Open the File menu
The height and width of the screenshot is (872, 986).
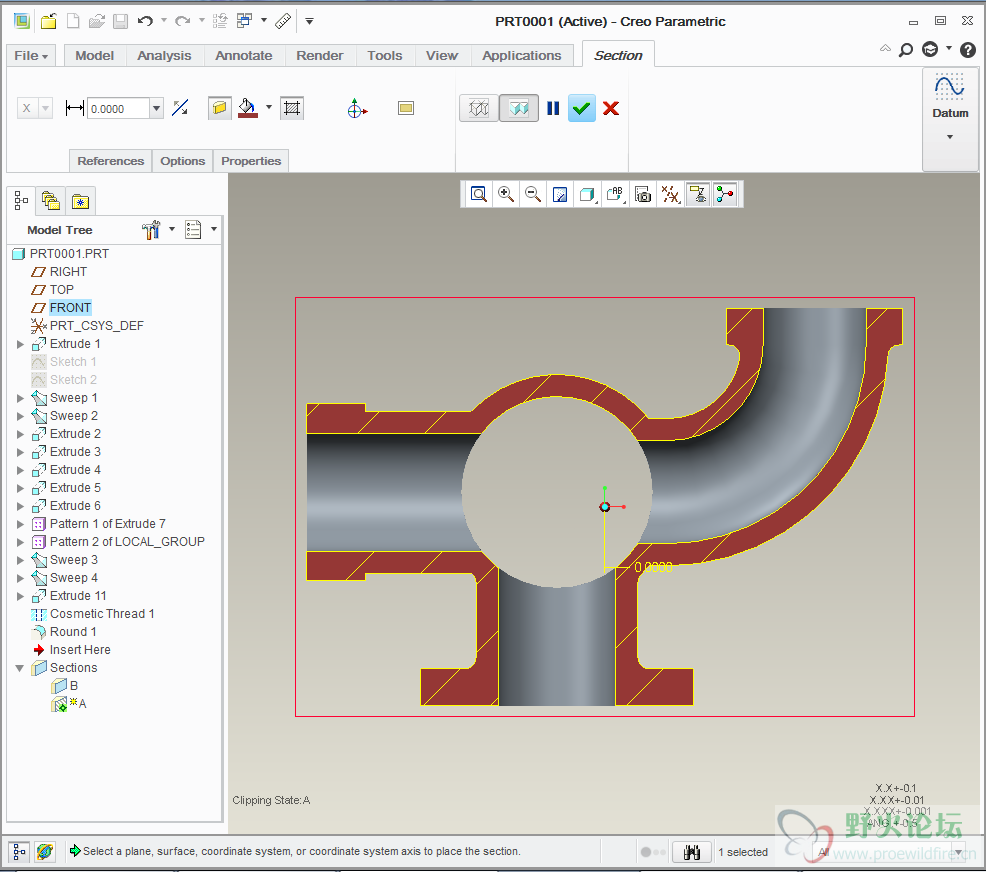(31, 55)
